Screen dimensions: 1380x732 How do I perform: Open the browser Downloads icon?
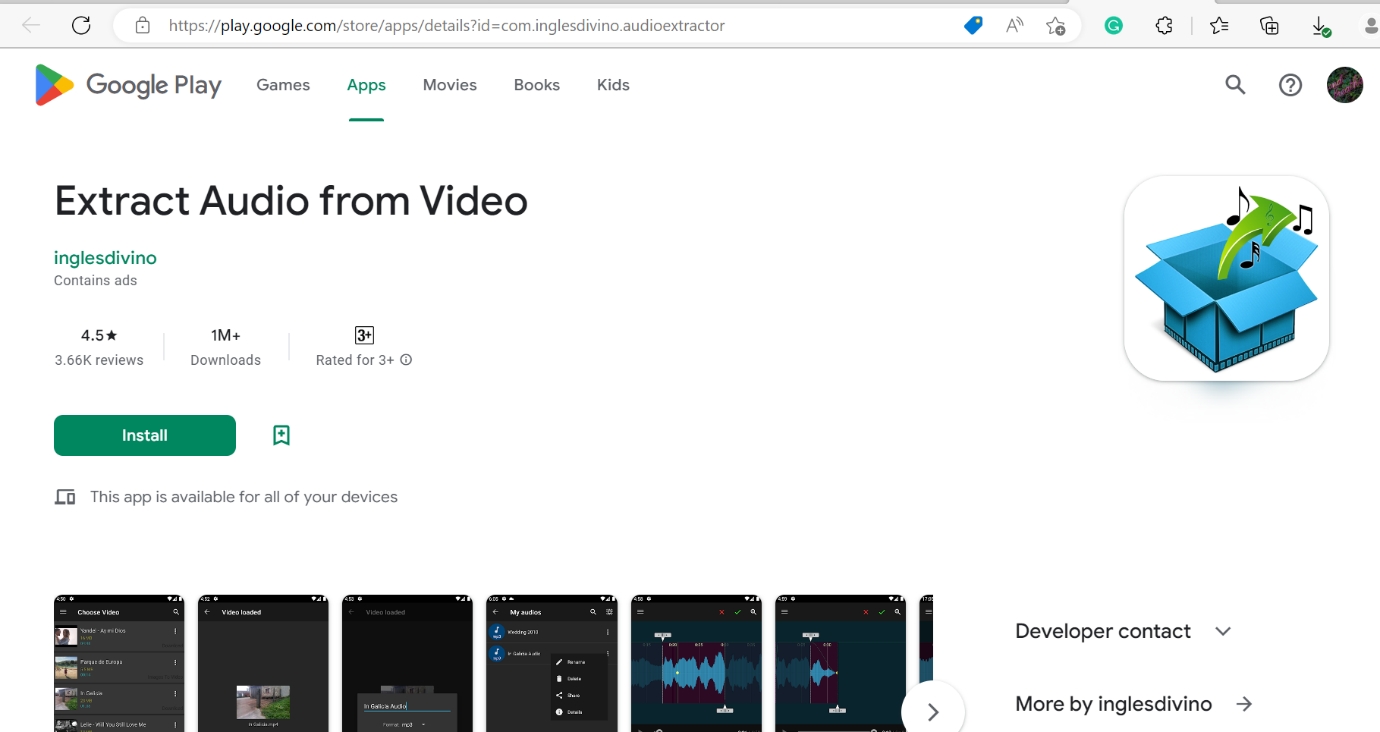1321,27
